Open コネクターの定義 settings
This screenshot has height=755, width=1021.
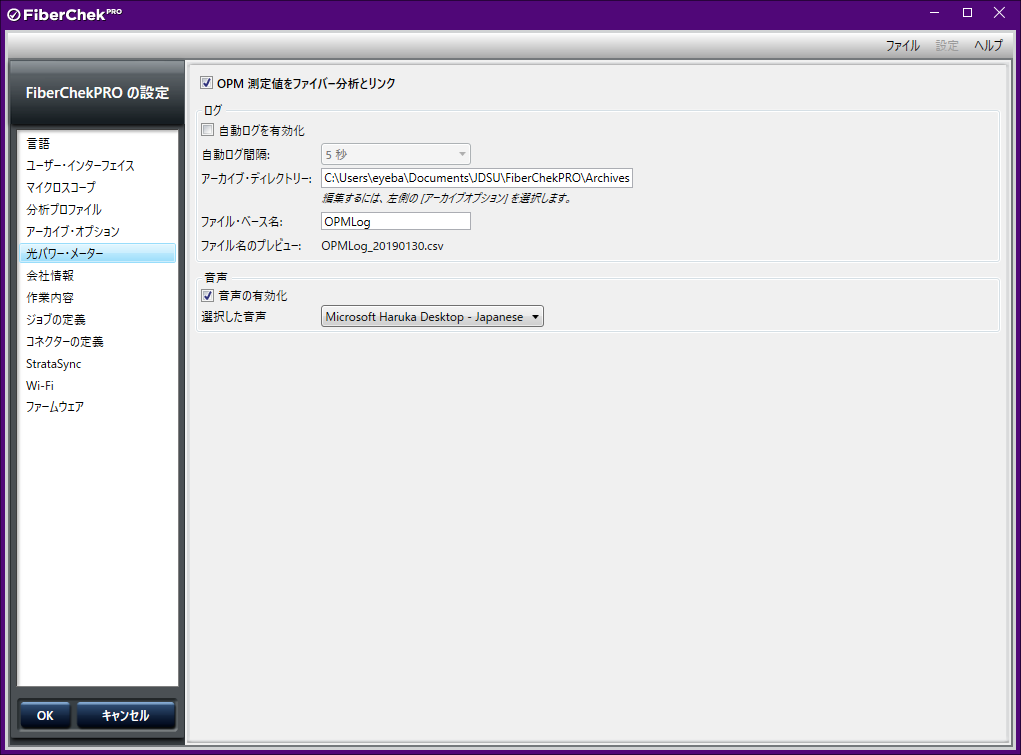coord(98,341)
